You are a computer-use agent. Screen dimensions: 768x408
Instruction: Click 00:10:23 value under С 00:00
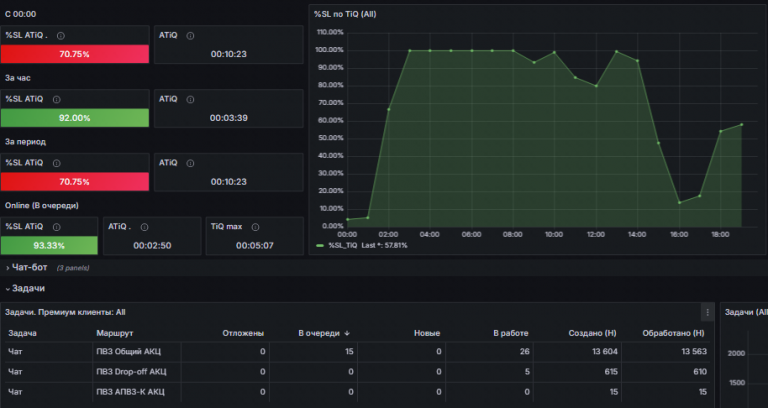click(x=229, y=54)
